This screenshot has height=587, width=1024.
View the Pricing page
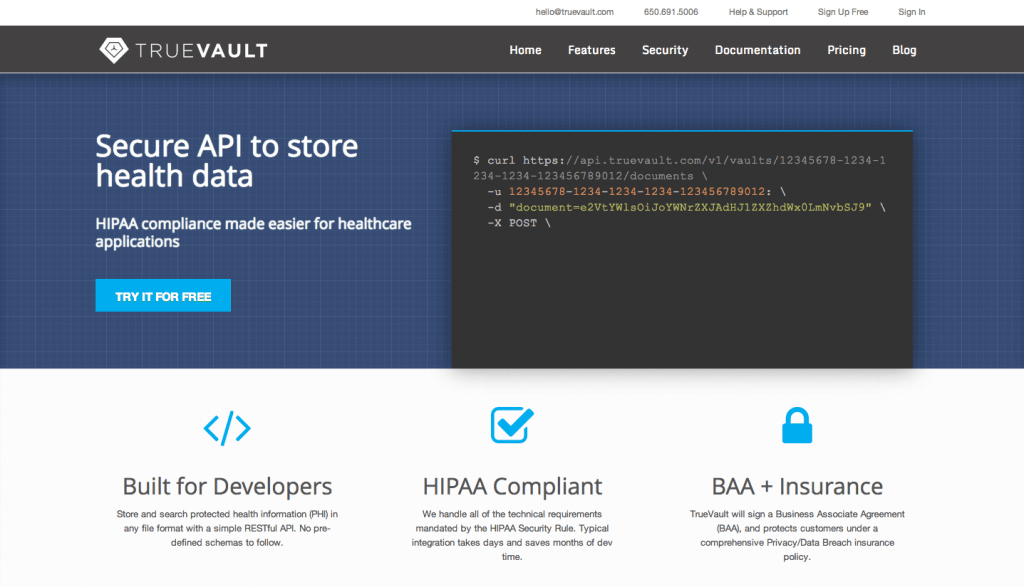[x=846, y=50]
